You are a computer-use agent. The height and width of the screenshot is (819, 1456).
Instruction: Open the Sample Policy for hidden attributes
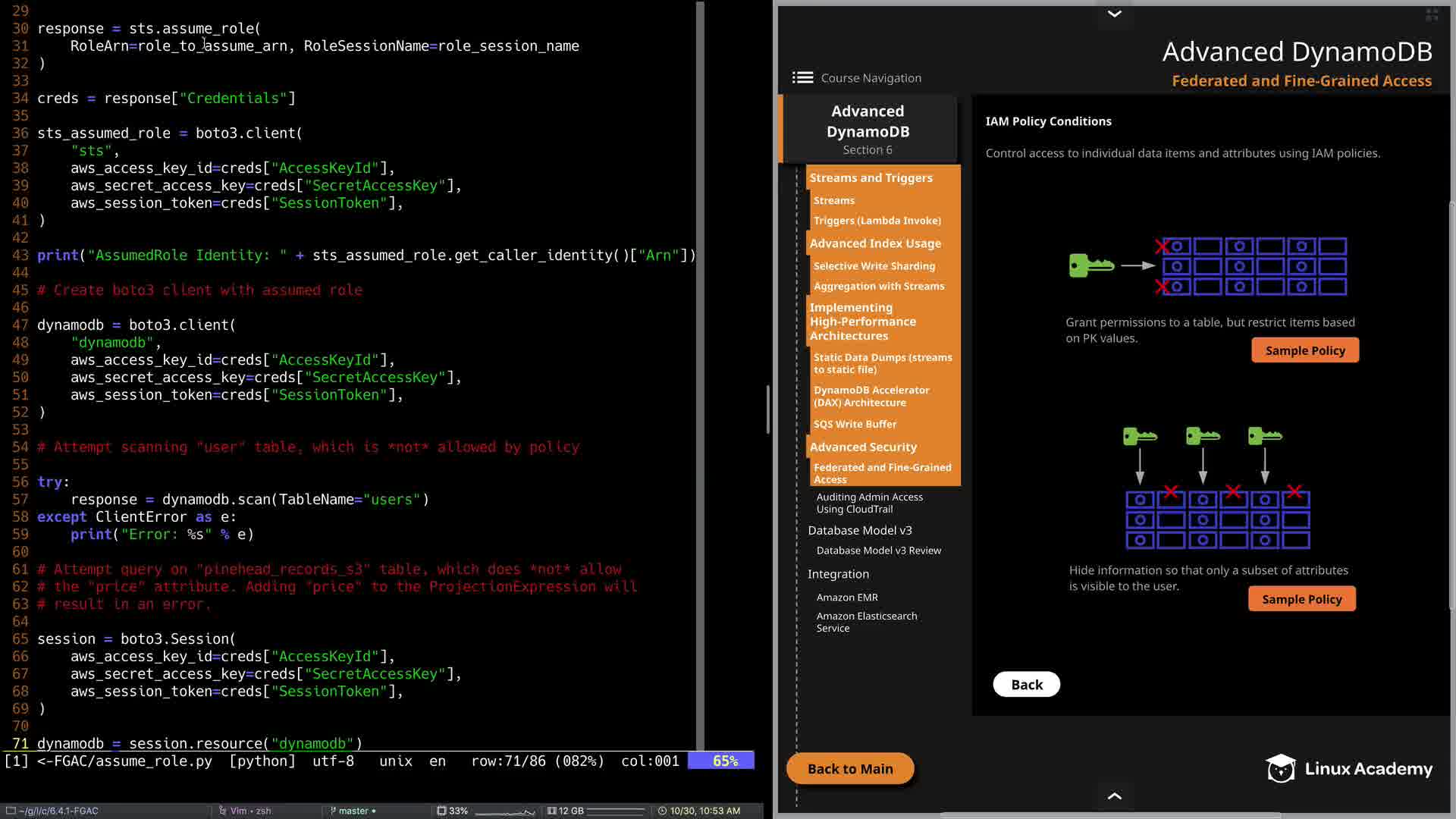click(1301, 599)
